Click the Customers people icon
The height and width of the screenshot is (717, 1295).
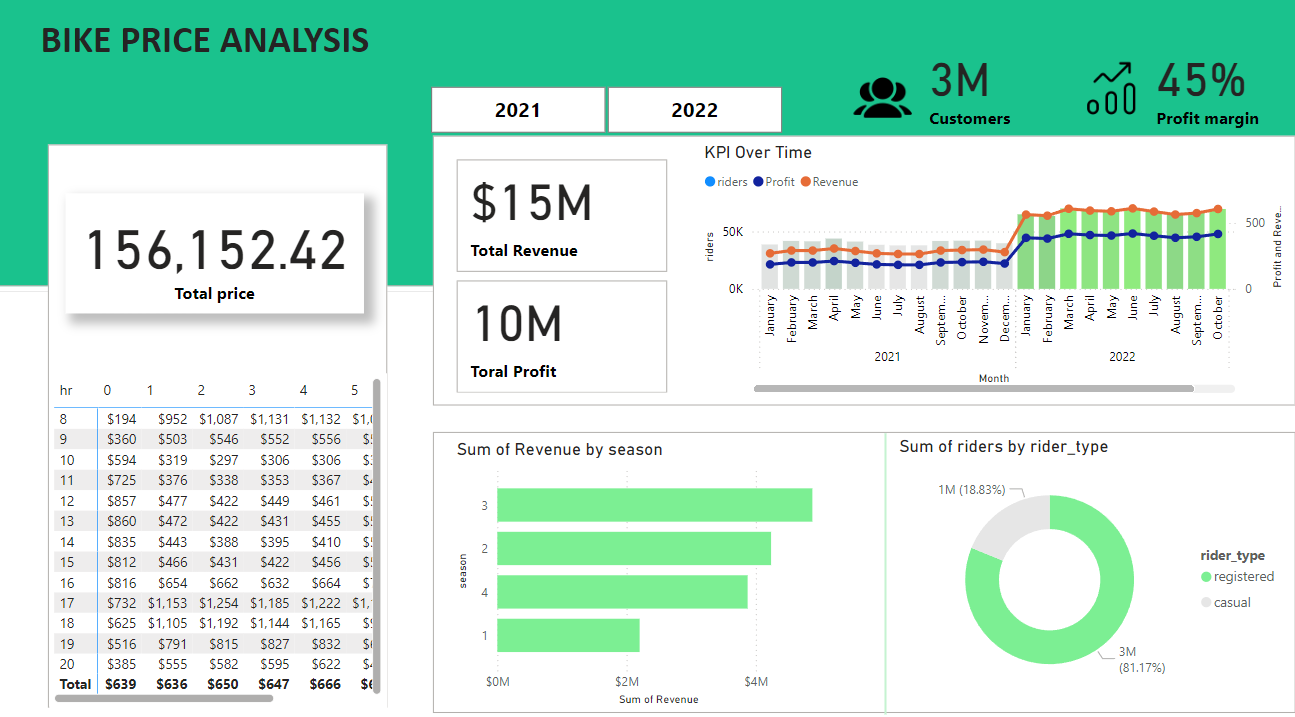pyautogui.click(x=882, y=97)
